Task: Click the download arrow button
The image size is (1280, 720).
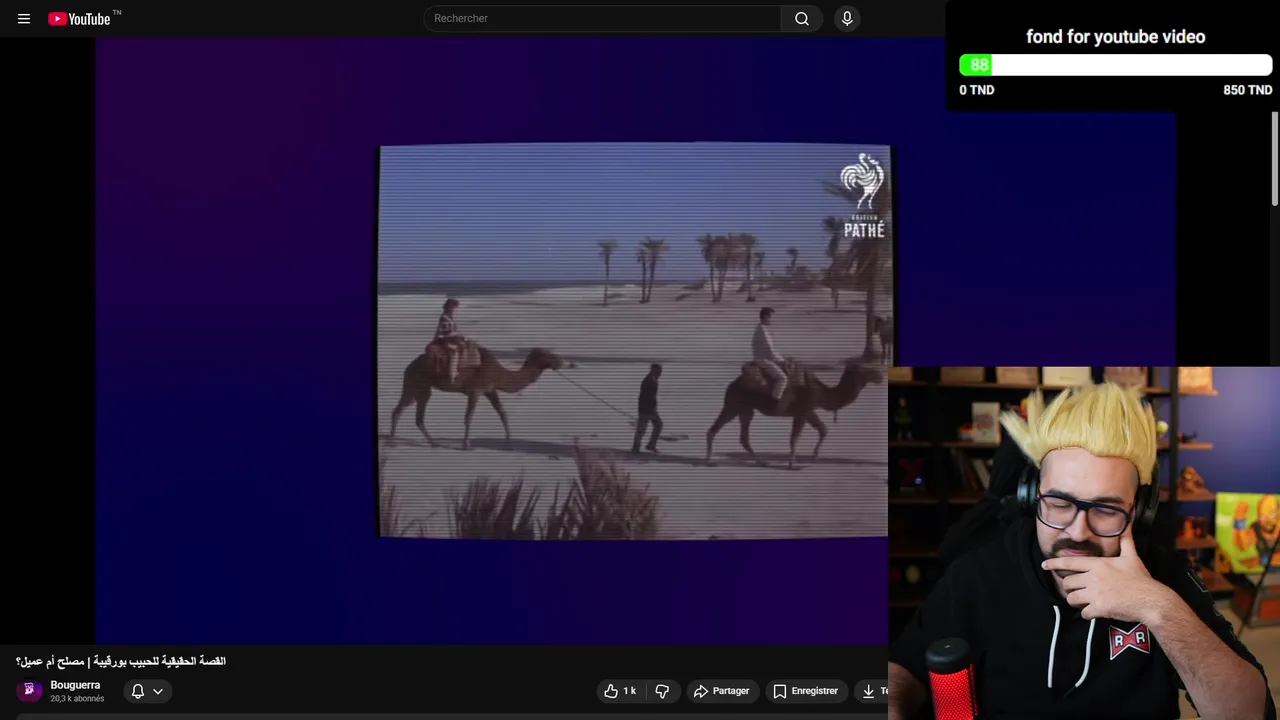Action: (872, 691)
